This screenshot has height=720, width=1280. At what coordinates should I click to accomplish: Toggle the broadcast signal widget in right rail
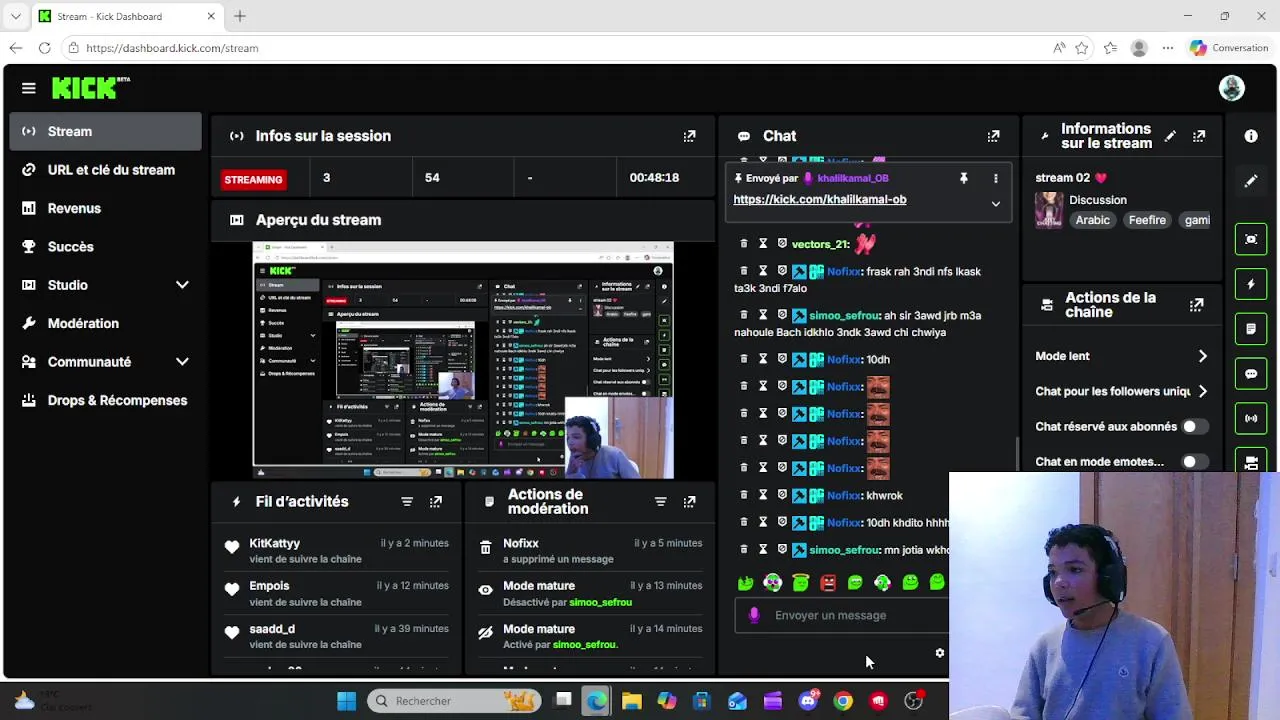pos(1251,418)
